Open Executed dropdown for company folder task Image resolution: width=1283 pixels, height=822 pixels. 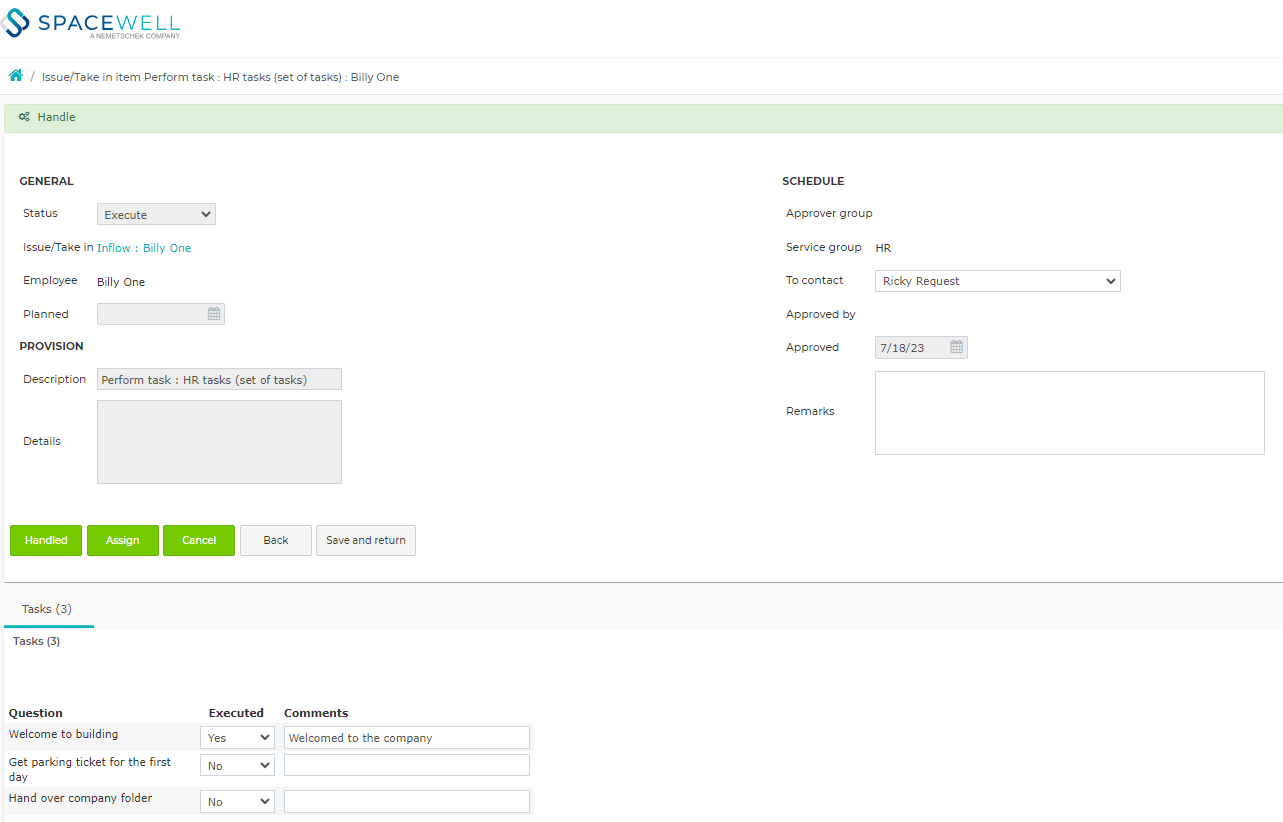click(x=237, y=802)
